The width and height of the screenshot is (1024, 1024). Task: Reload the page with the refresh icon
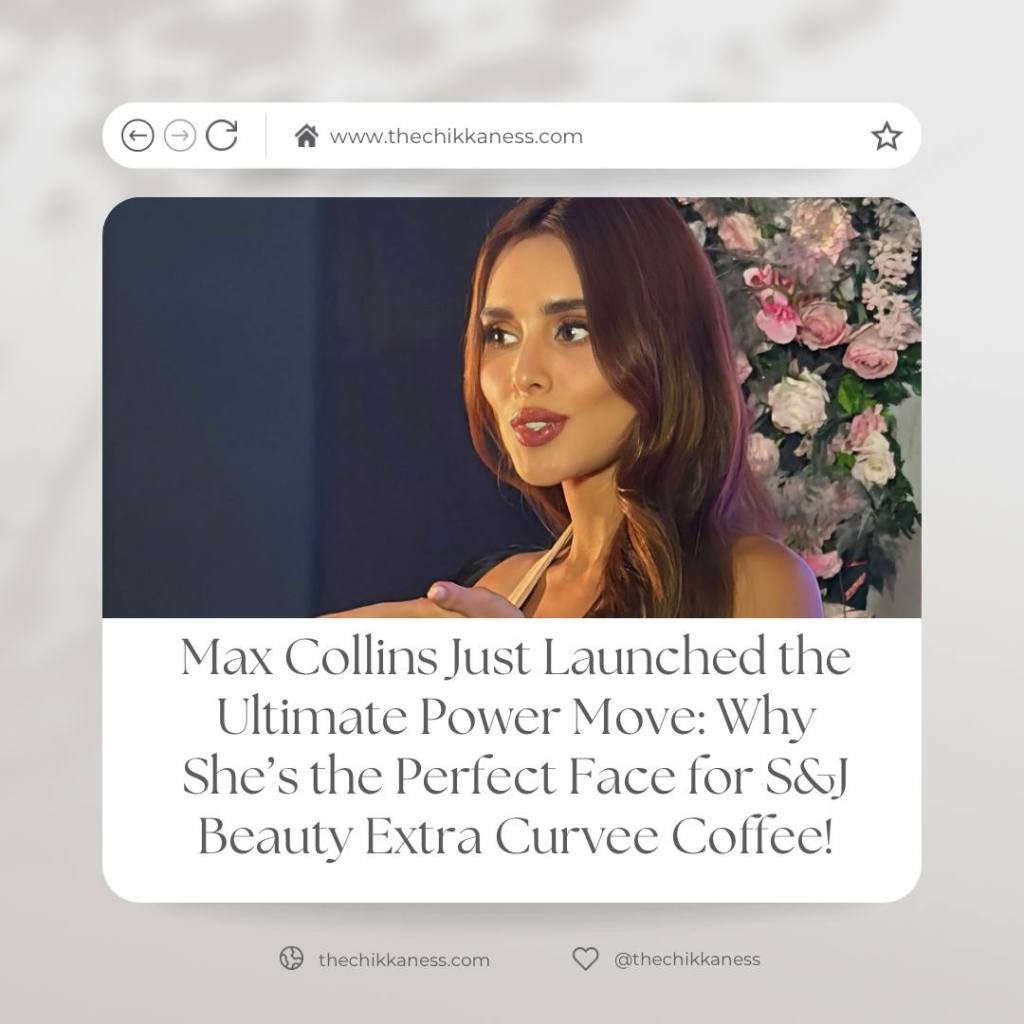tap(222, 136)
